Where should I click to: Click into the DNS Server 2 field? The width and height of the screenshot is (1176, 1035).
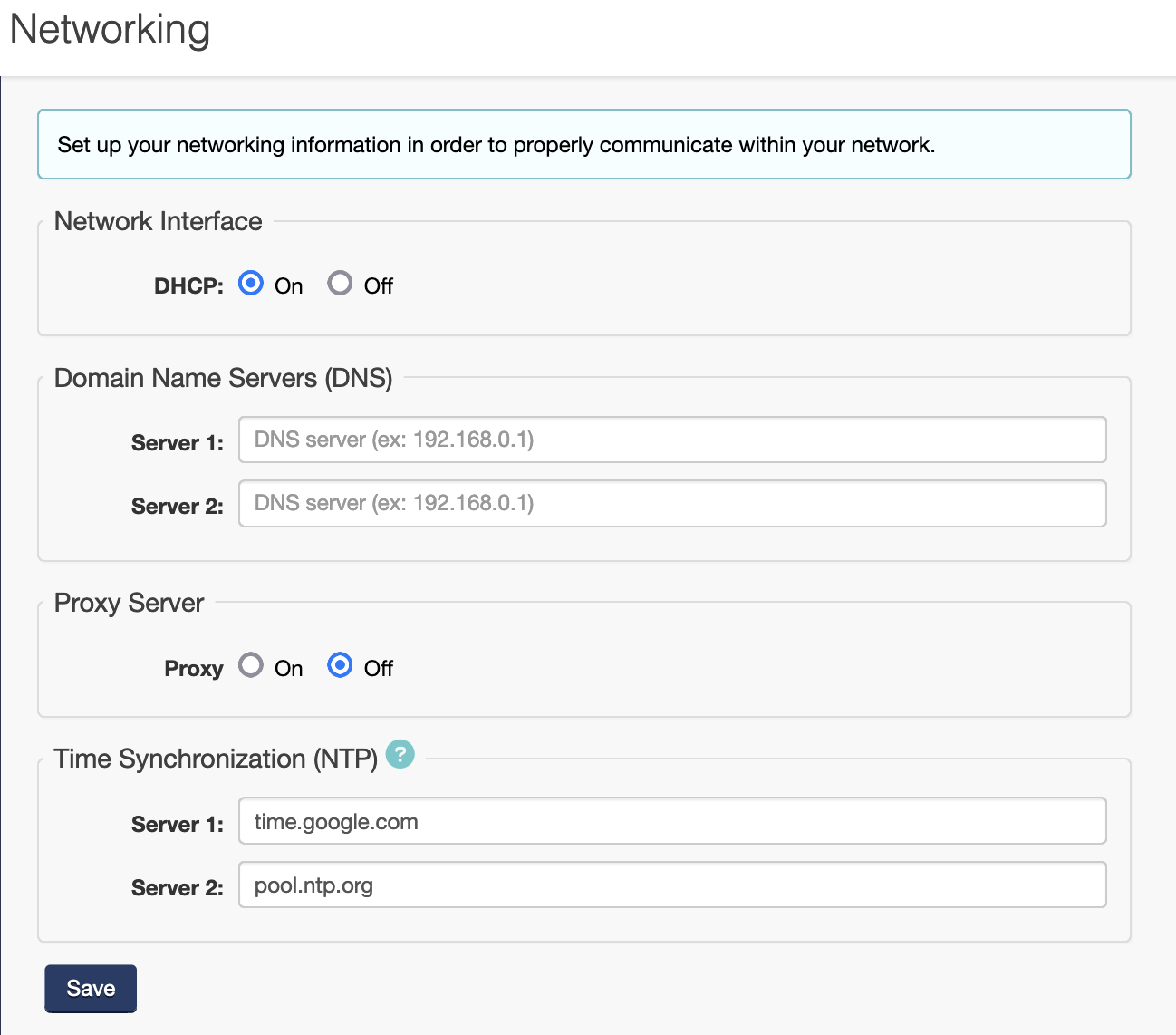[671, 503]
